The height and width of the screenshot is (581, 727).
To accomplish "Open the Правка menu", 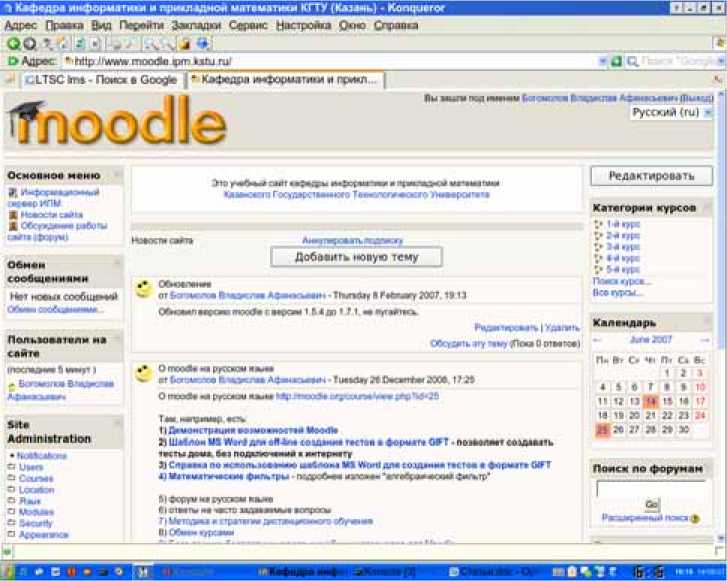I will 64,25.
